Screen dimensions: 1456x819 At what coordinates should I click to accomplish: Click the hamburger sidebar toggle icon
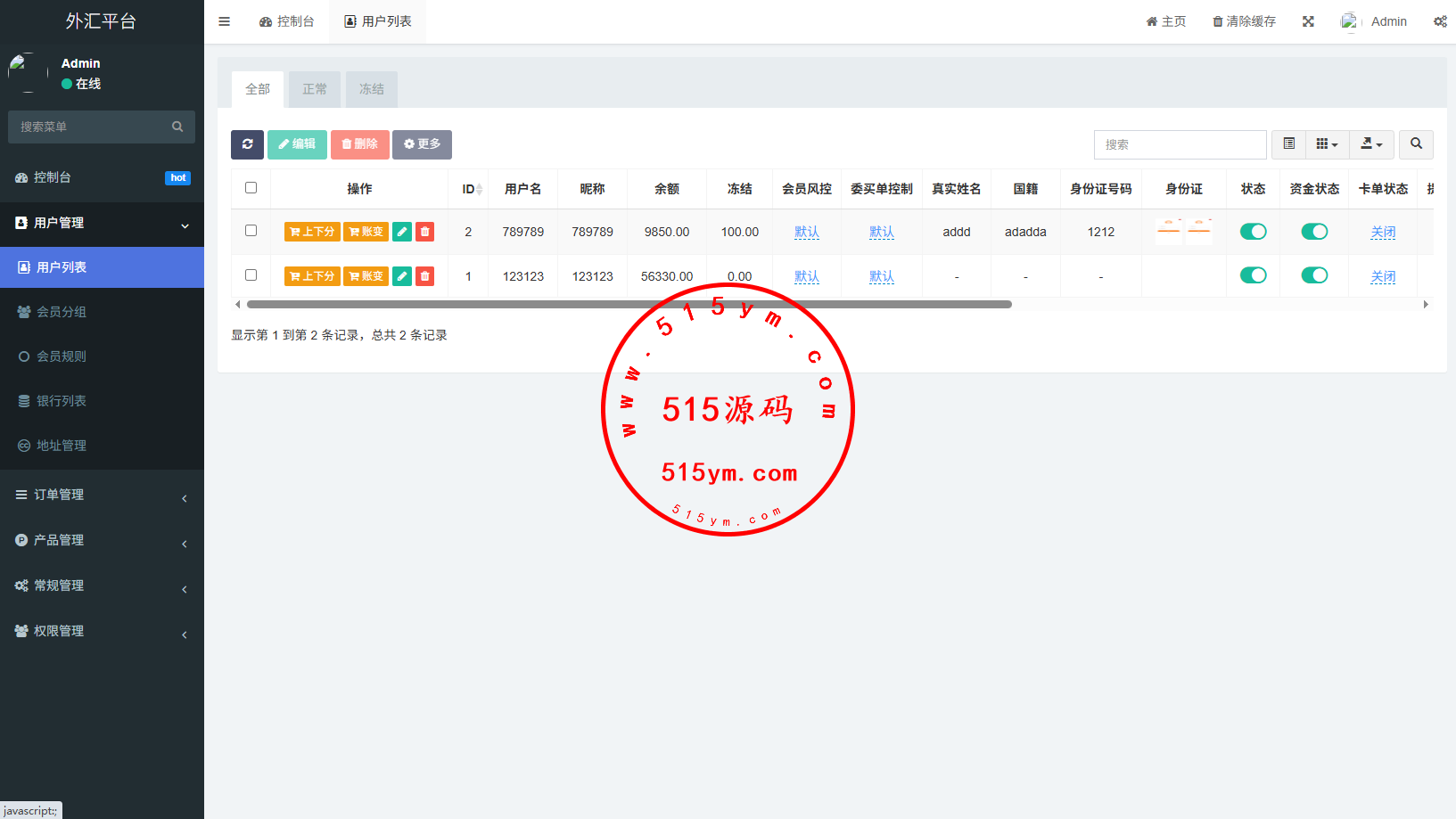click(x=225, y=21)
